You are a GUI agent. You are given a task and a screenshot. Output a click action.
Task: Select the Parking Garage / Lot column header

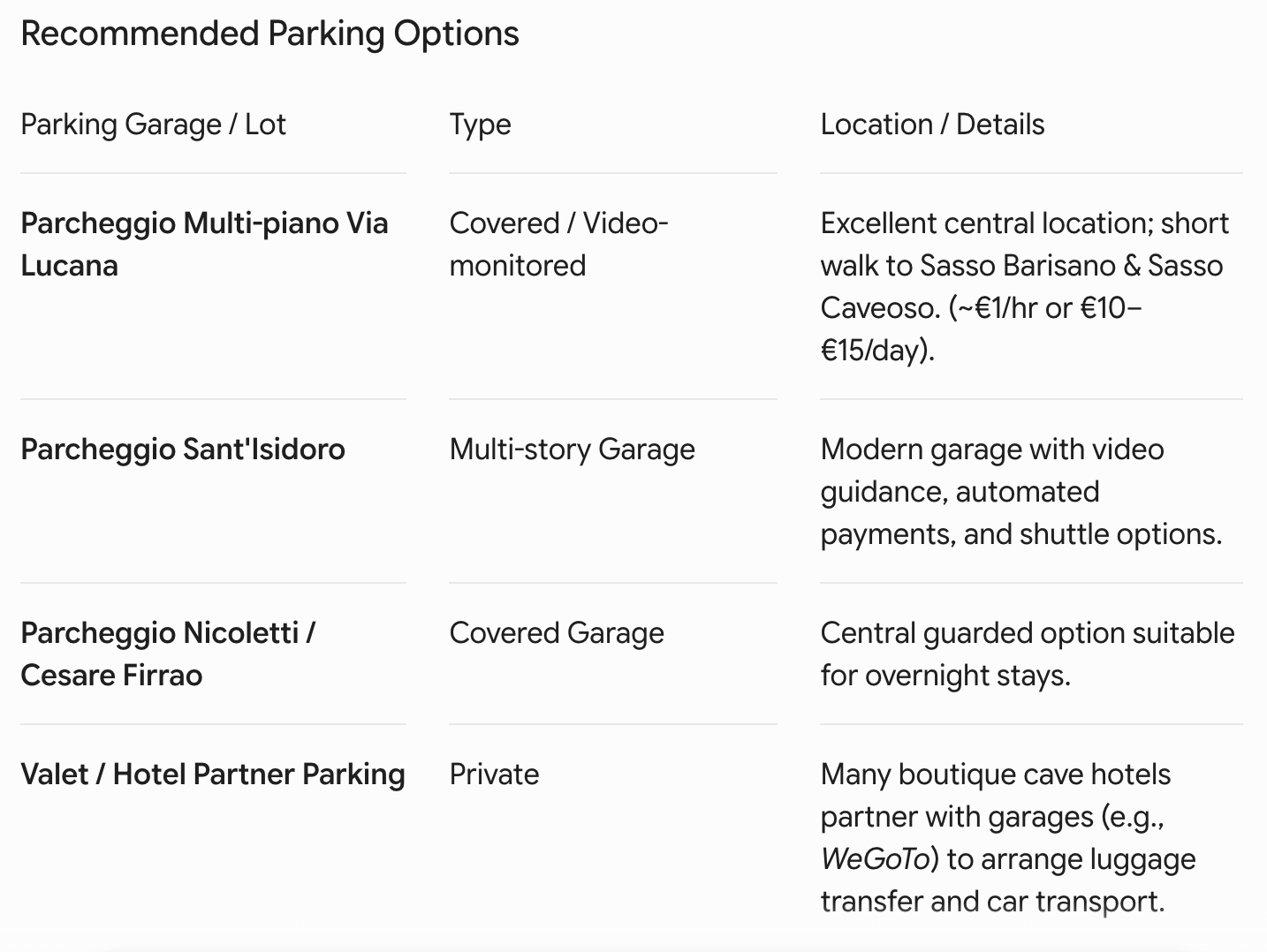point(153,125)
